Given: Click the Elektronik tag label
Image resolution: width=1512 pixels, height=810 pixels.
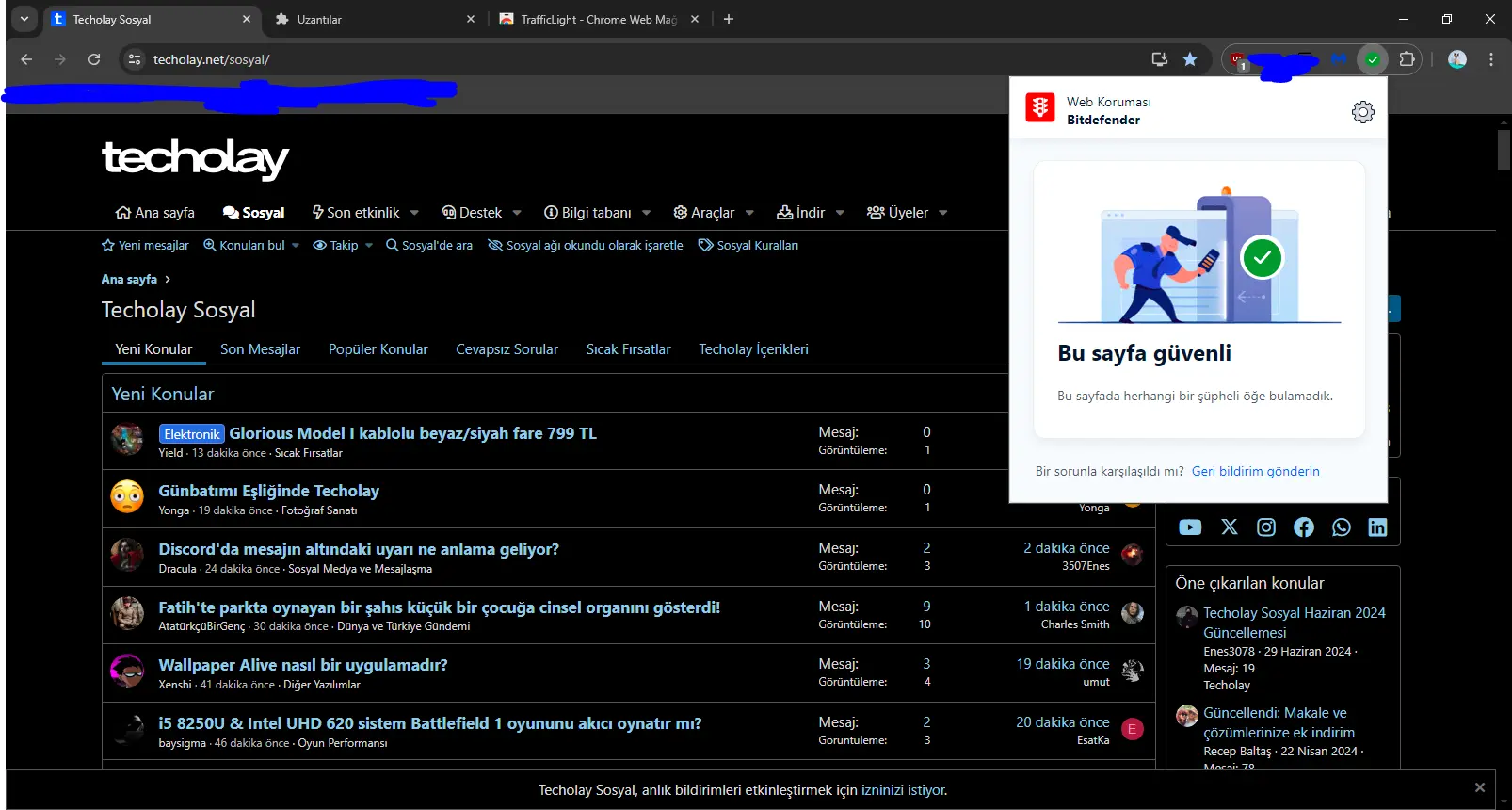Looking at the screenshot, I should click(x=191, y=434).
